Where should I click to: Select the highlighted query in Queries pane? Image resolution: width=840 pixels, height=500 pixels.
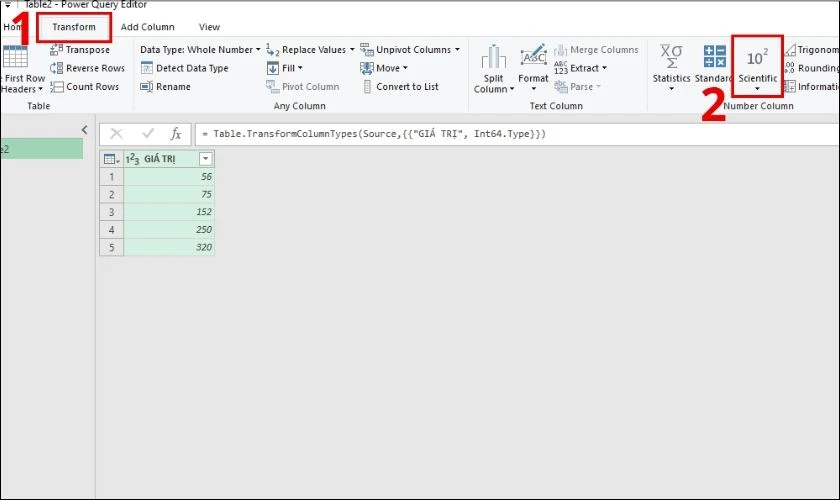click(x=41, y=149)
